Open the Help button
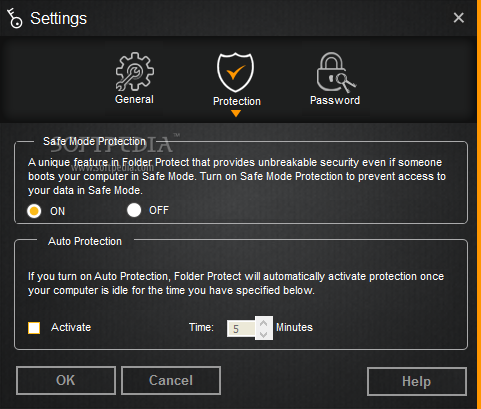This screenshot has width=481, height=409. coord(417,381)
